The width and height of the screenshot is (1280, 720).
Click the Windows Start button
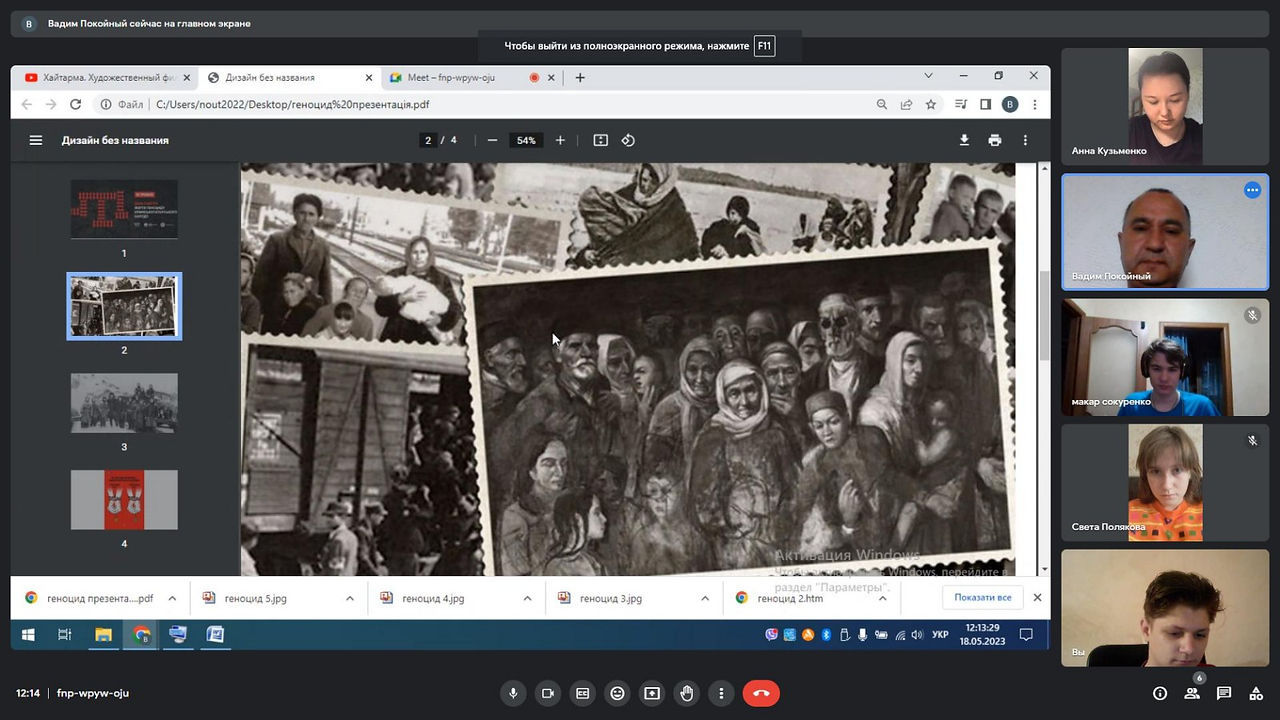(x=28, y=634)
